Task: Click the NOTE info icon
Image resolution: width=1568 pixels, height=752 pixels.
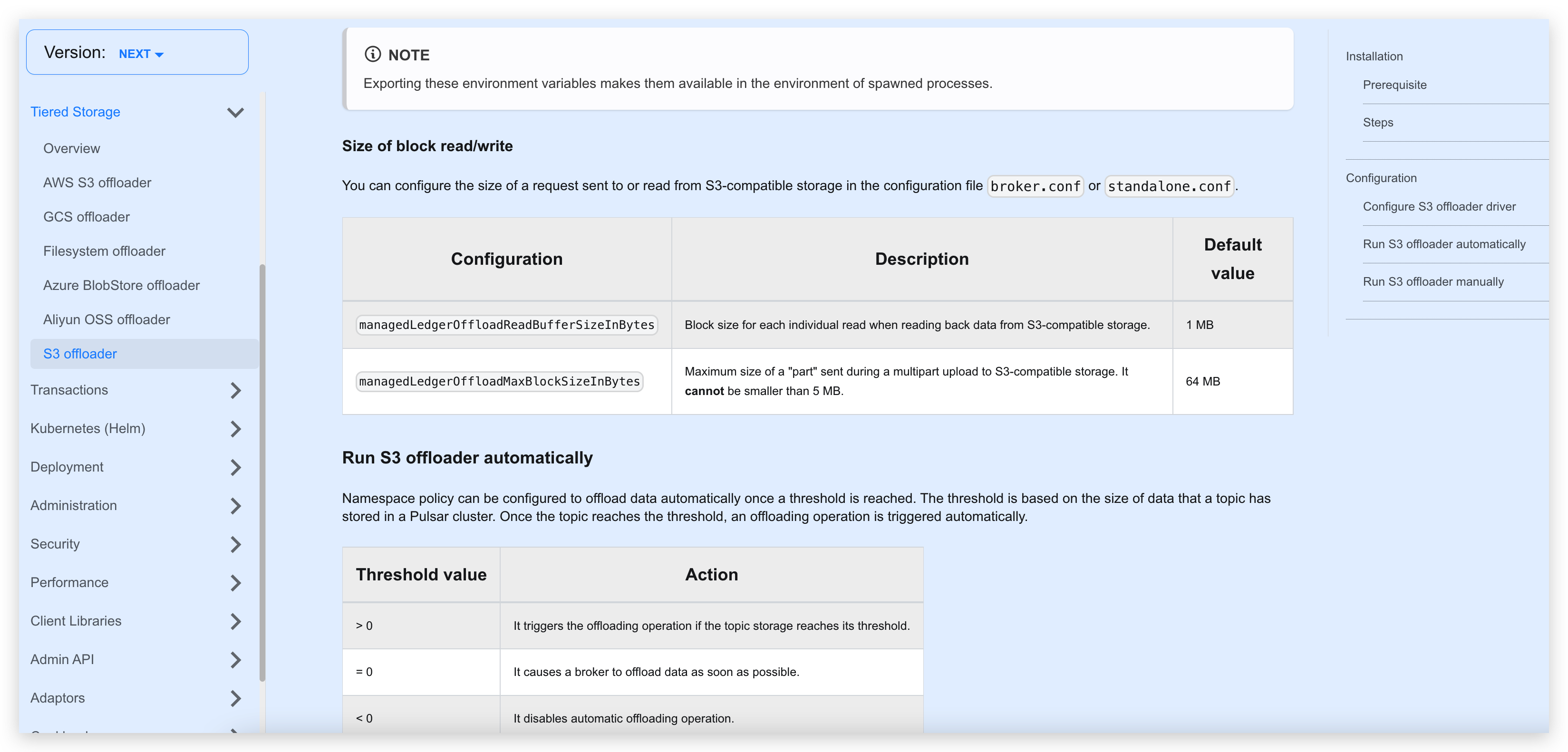Action: [373, 54]
